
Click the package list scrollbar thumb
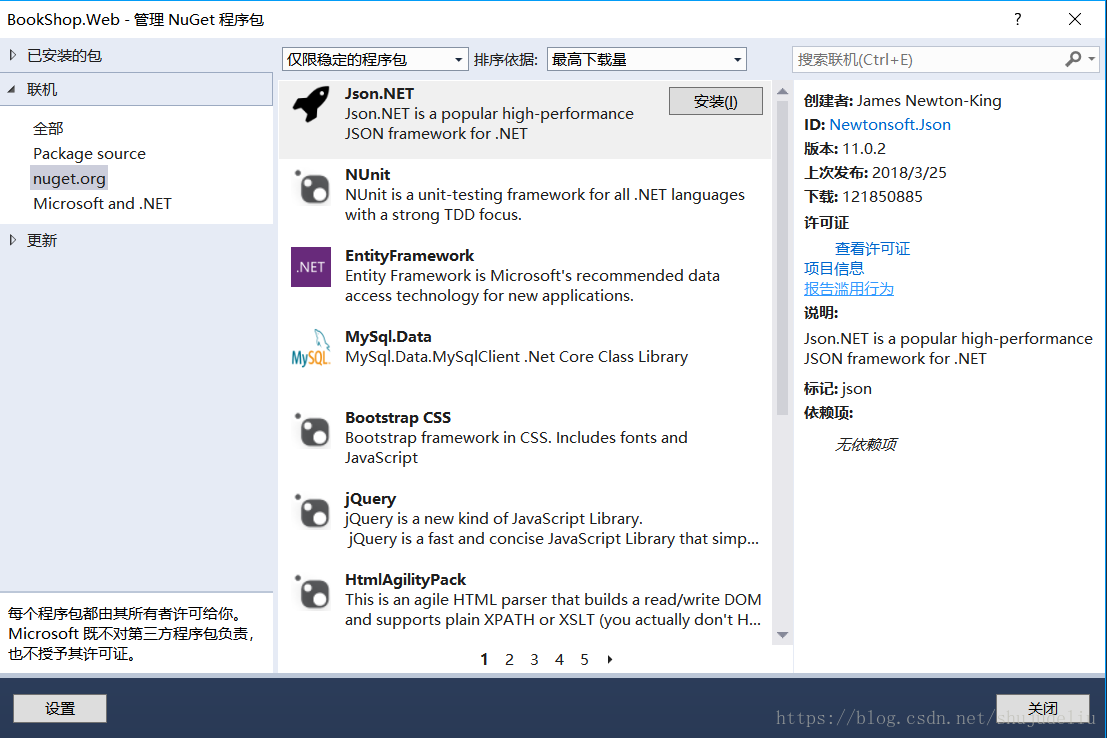(x=782, y=258)
